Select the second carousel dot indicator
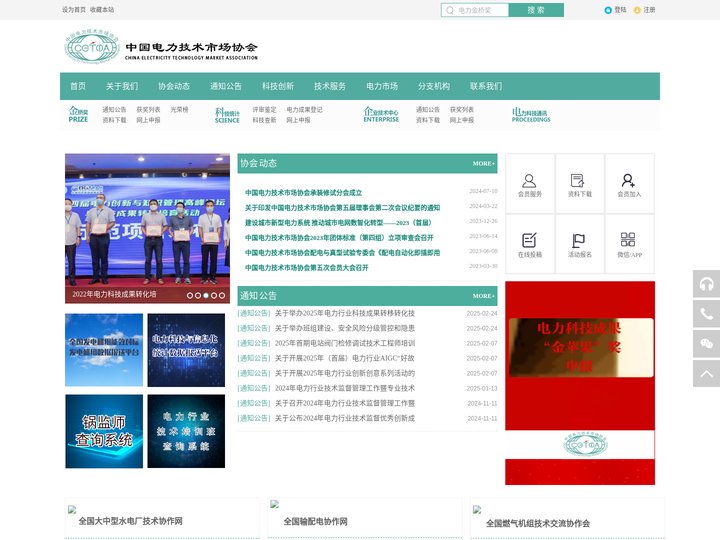This screenshot has width=720, height=540. pos(198,295)
